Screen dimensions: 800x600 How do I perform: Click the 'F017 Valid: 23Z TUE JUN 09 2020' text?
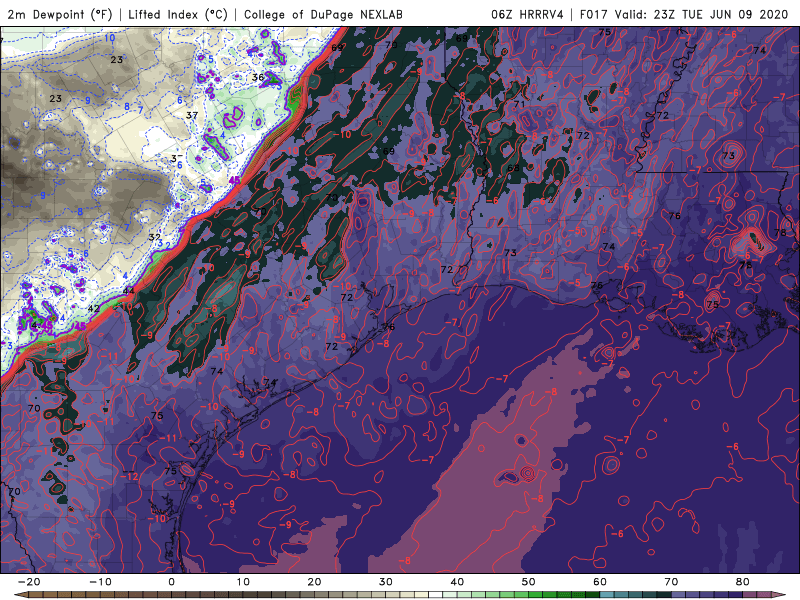pyautogui.click(x=684, y=14)
